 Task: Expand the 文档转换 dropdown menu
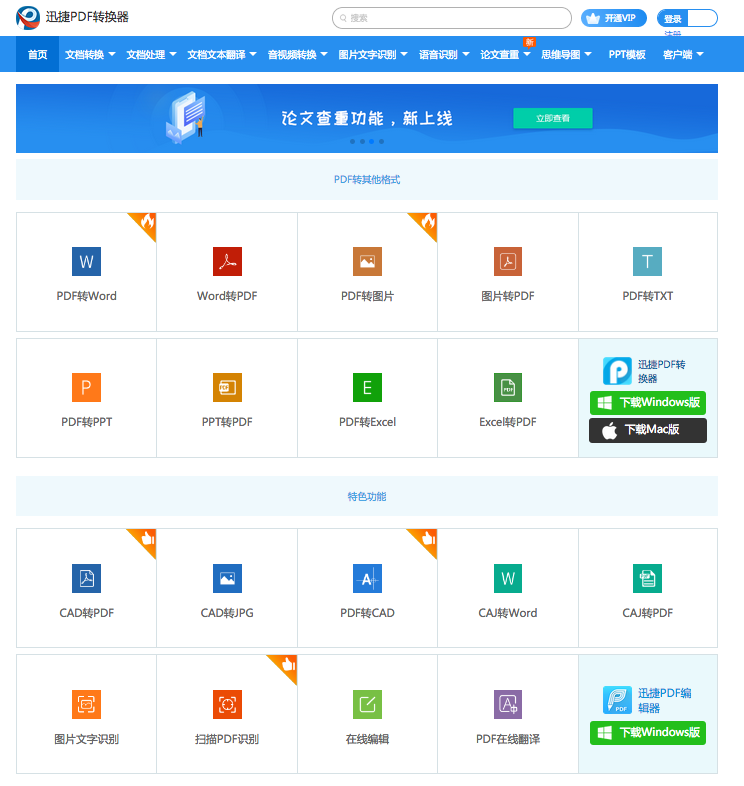tap(90, 54)
